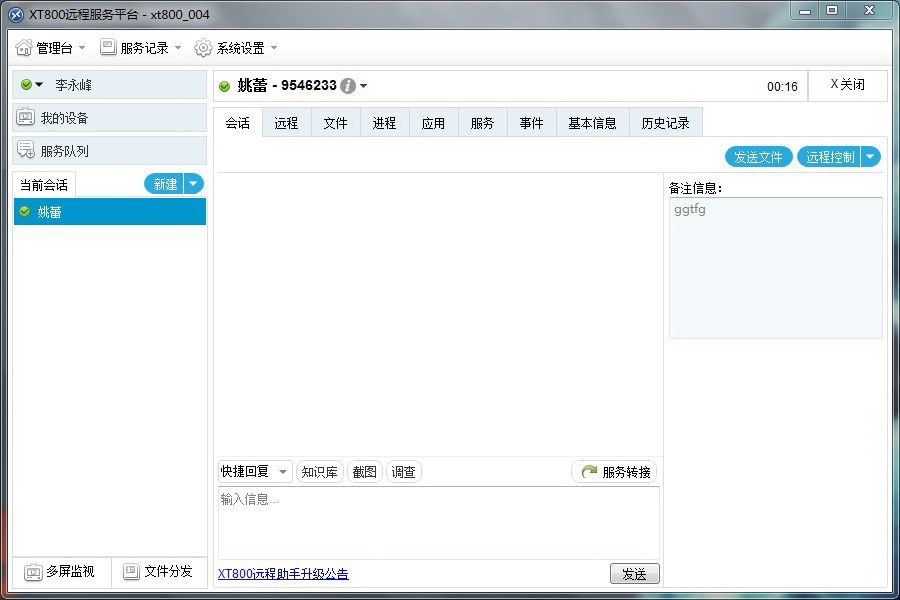
Task: Switch to the 远程 tab
Action: tap(286, 123)
